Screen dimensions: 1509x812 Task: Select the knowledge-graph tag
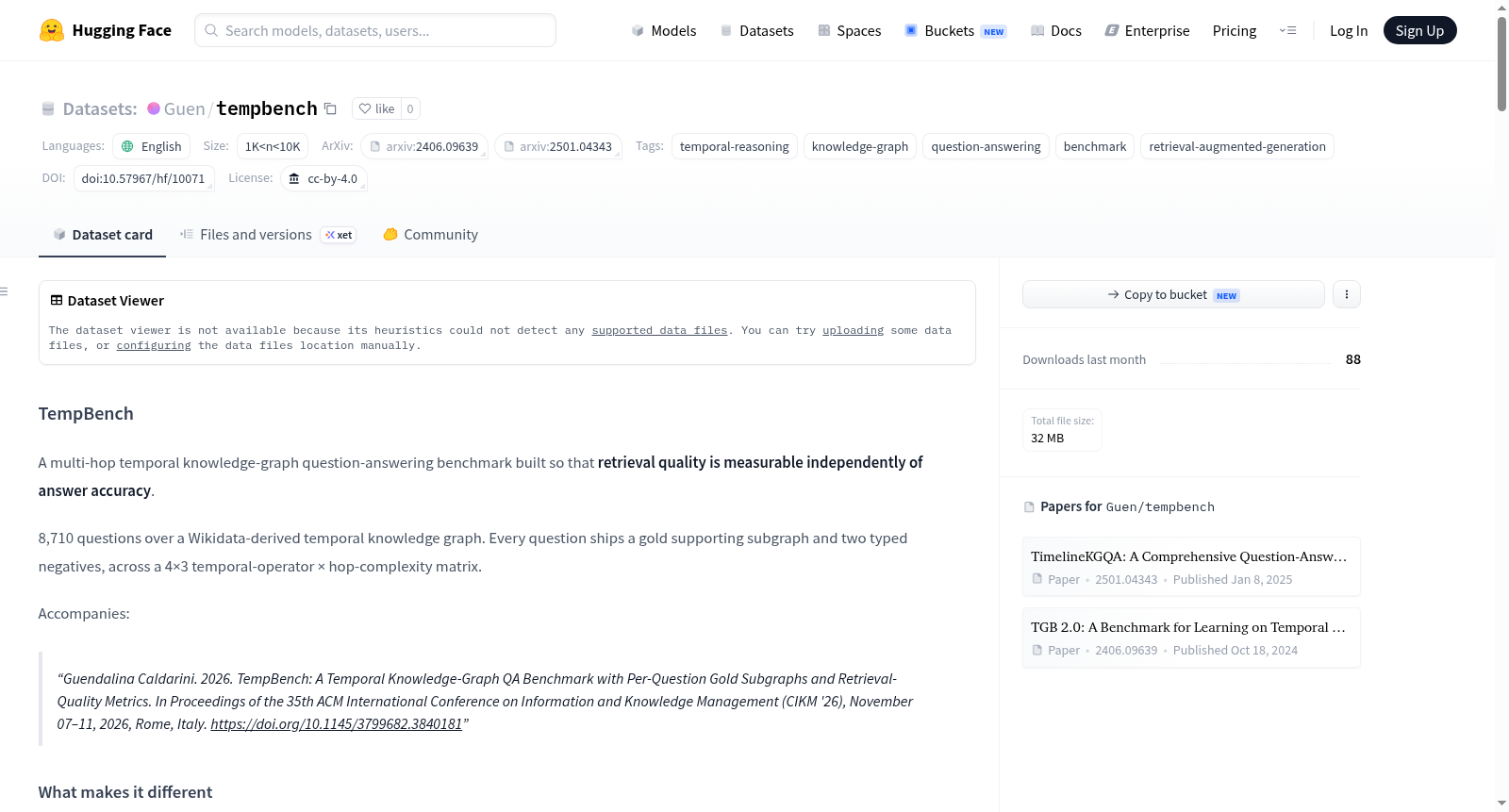click(860, 146)
